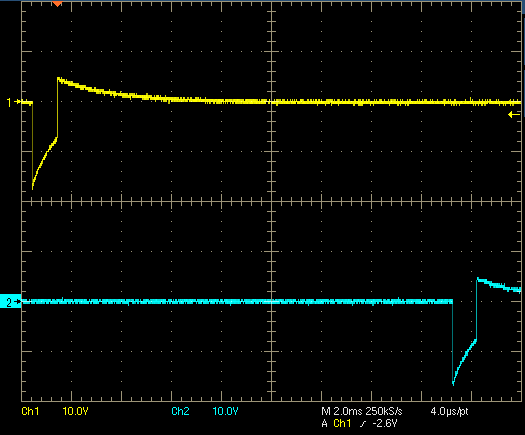The height and width of the screenshot is (435, 525).
Task: Click the Ch2 10.0V scale readout
Action: (225, 411)
